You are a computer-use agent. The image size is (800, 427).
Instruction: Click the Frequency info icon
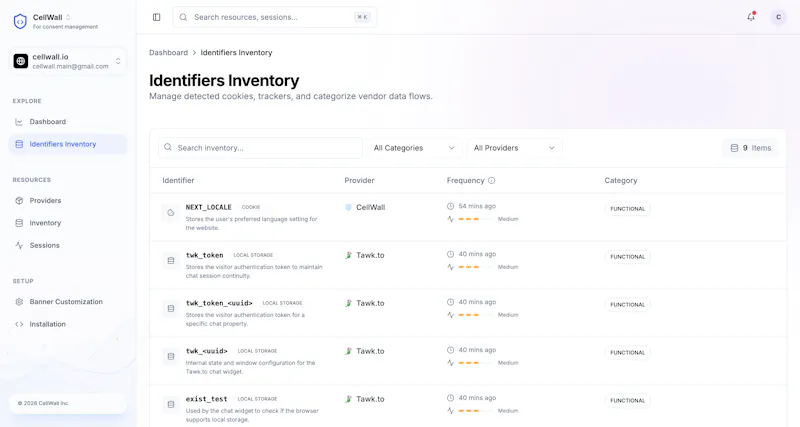tap(491, 181)
